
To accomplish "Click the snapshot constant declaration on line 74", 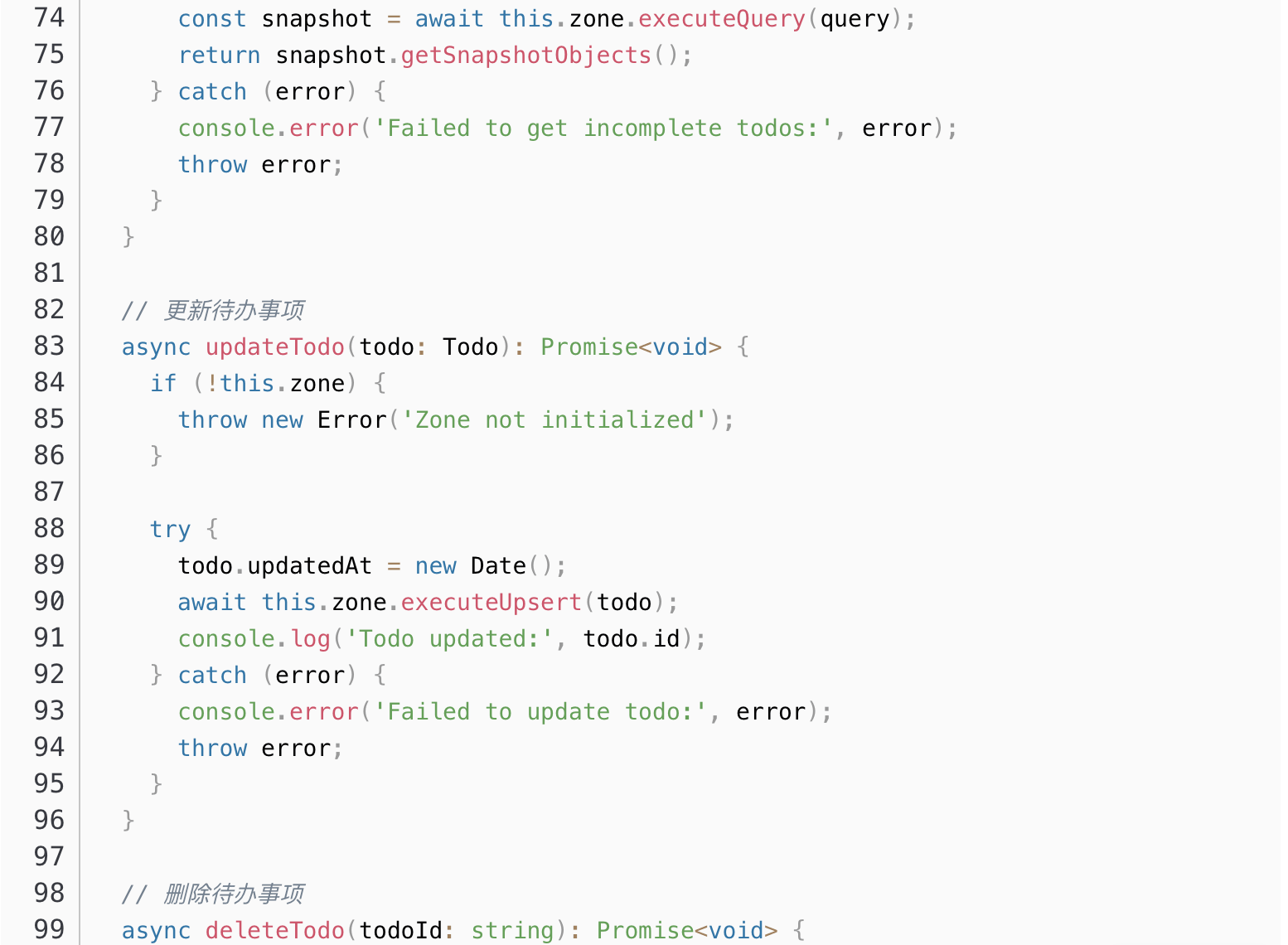I will pos(317,18).
